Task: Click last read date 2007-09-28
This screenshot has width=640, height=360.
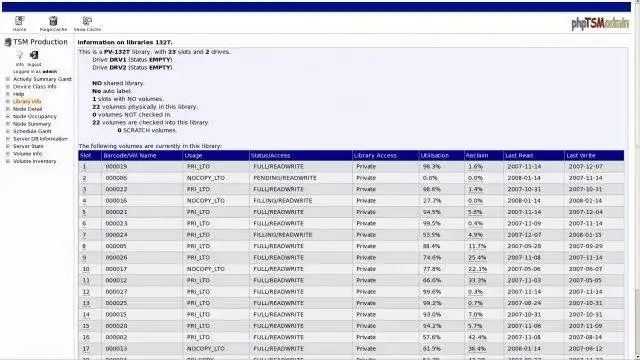Action: pos(524,246)
